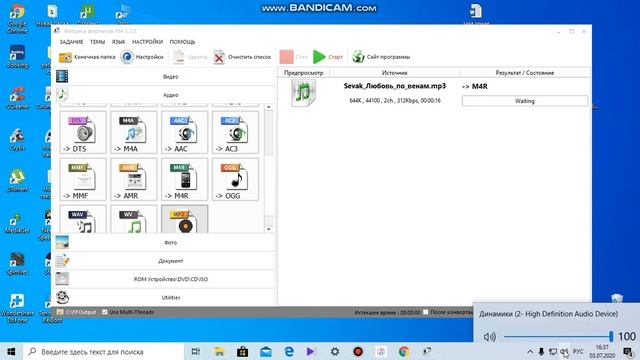Select the Google Chrome desktop shortcut
The image size is (640, 360).
point(17,19)
